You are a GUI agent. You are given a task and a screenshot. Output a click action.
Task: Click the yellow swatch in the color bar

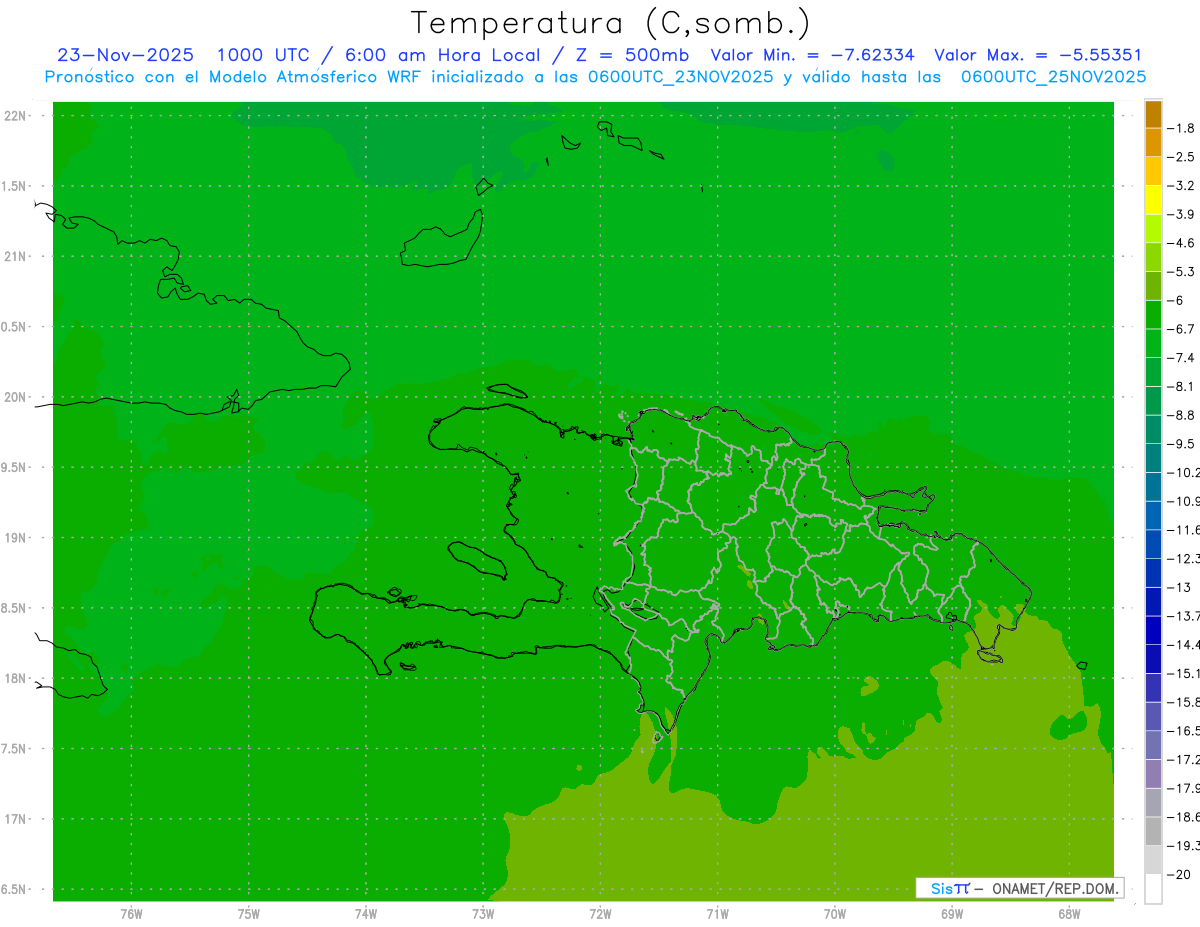1153,200
